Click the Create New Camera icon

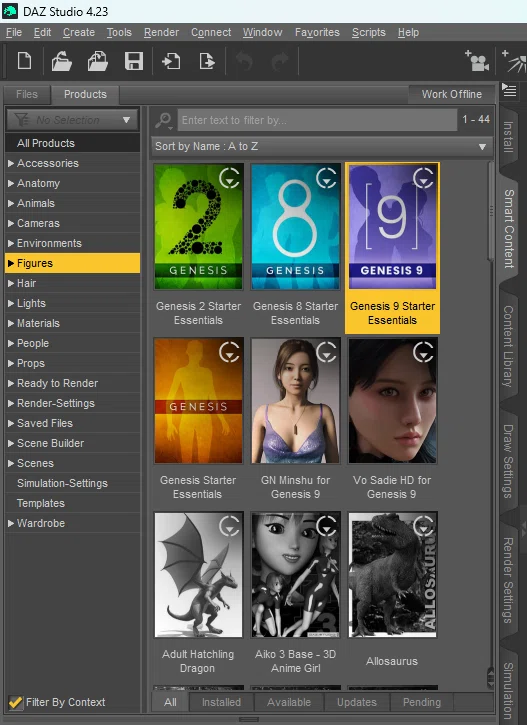pos(477,61)
